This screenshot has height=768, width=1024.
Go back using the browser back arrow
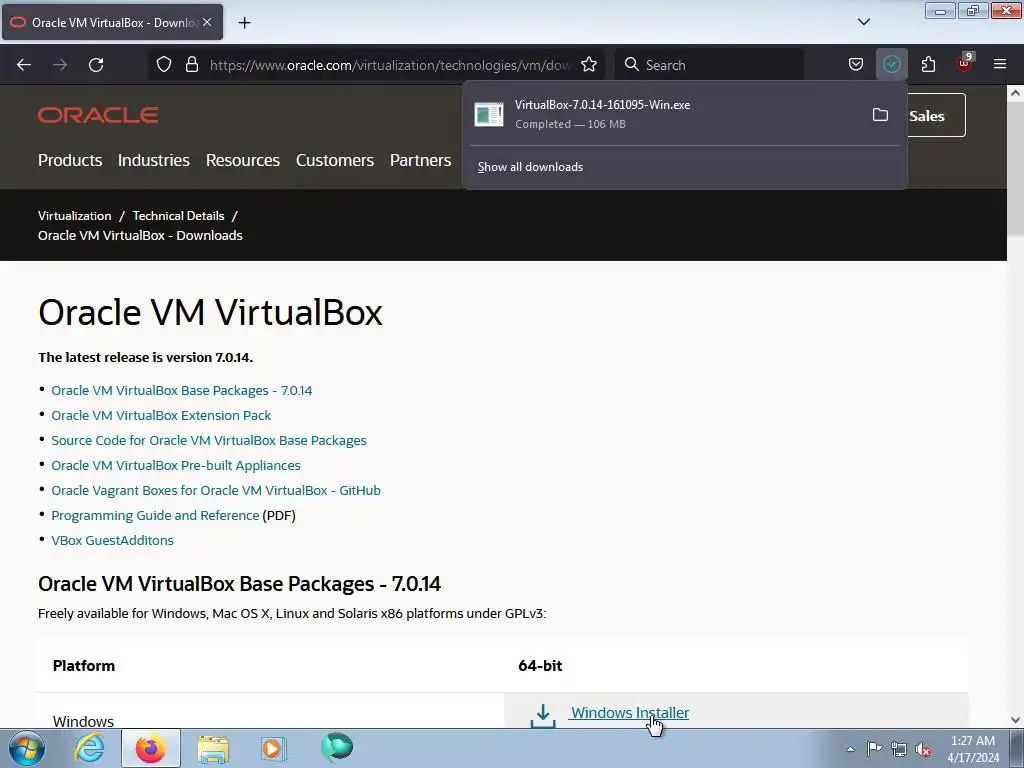pyautogui.click(x=24, y=65)
